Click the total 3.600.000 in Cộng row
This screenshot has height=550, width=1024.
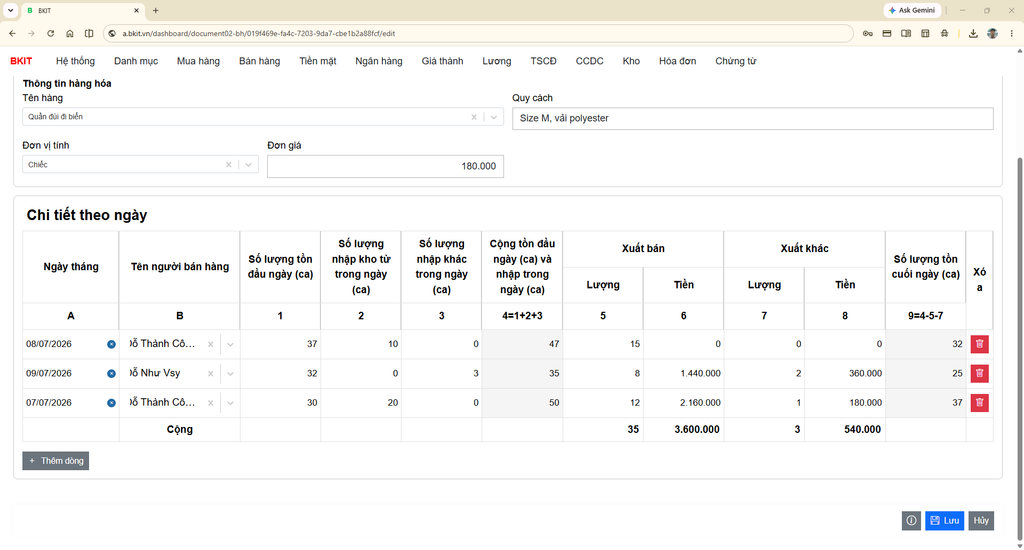coord(697,429)
